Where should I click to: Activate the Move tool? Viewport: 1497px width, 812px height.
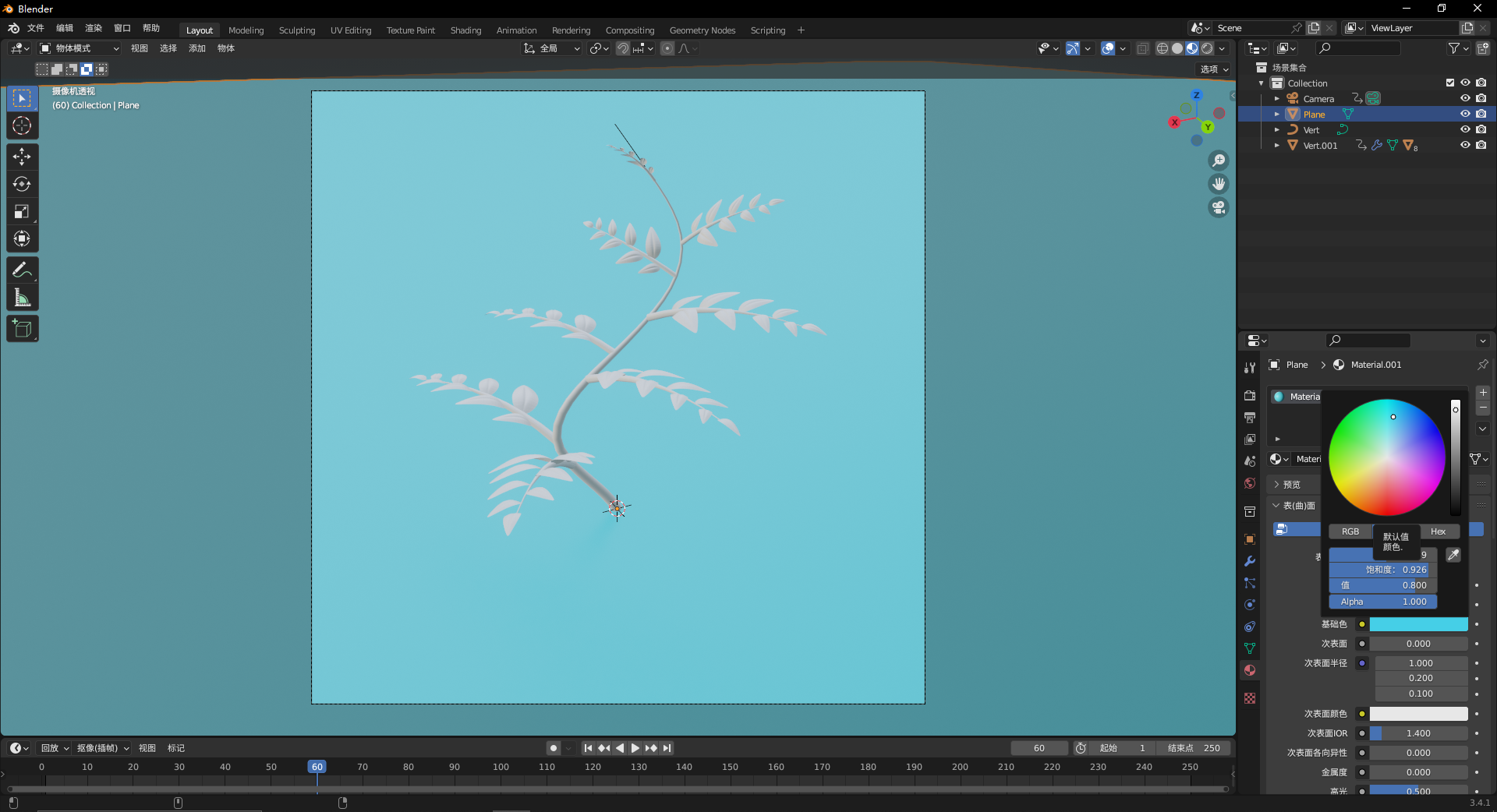22,157
